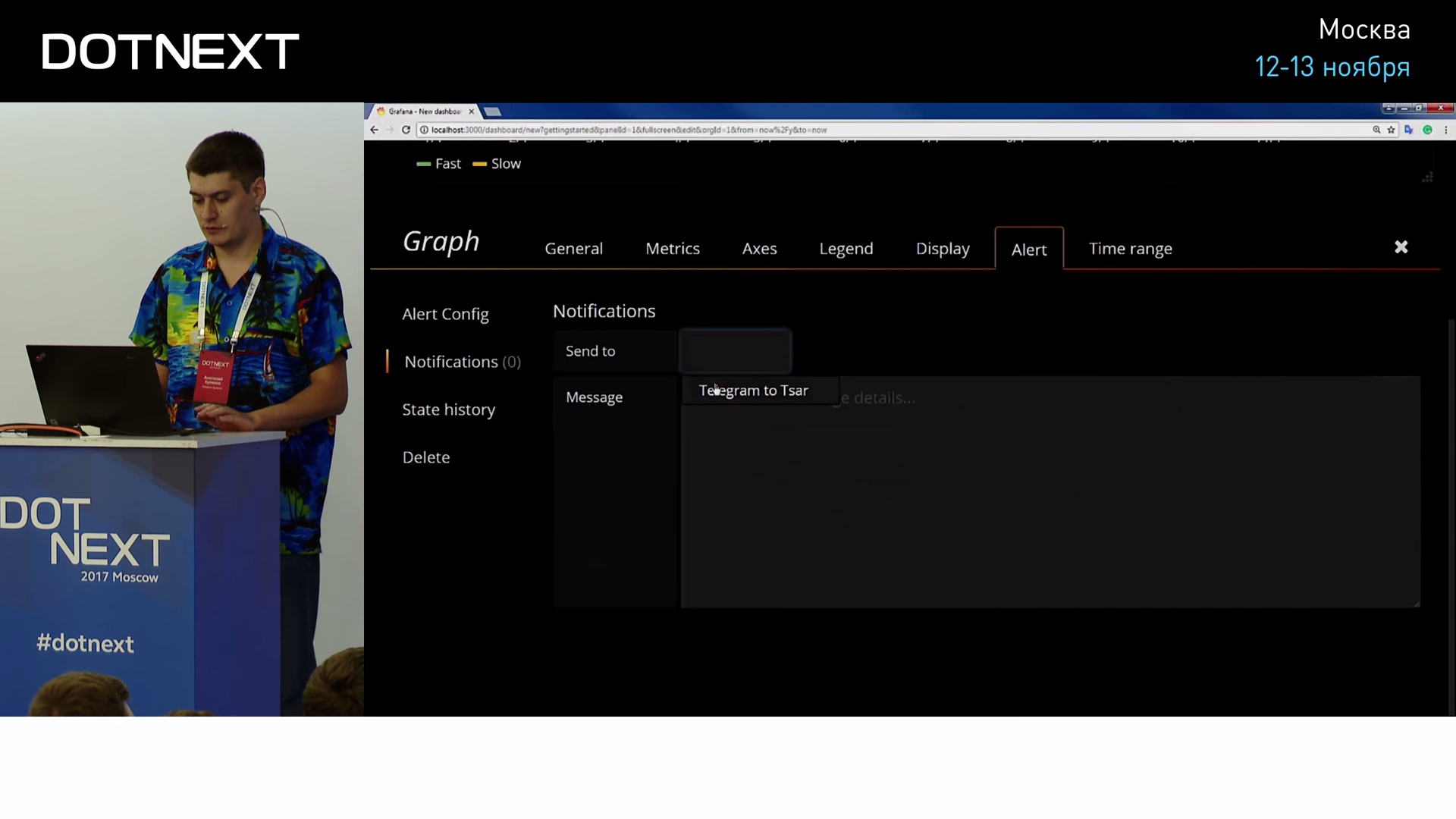Close the Graph editor with X icon

(1401, 247)
